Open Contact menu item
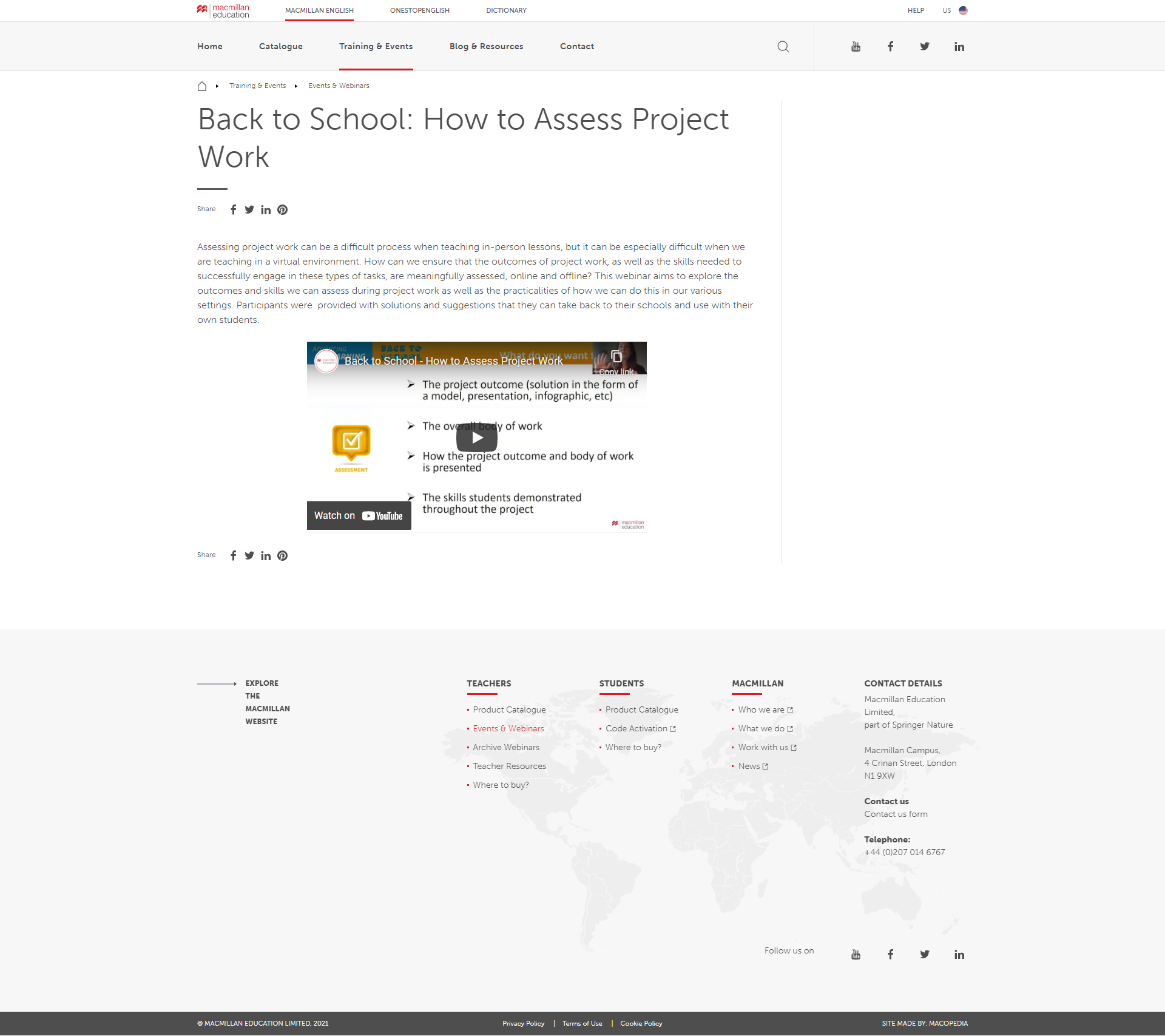 [x=577, y=47]
